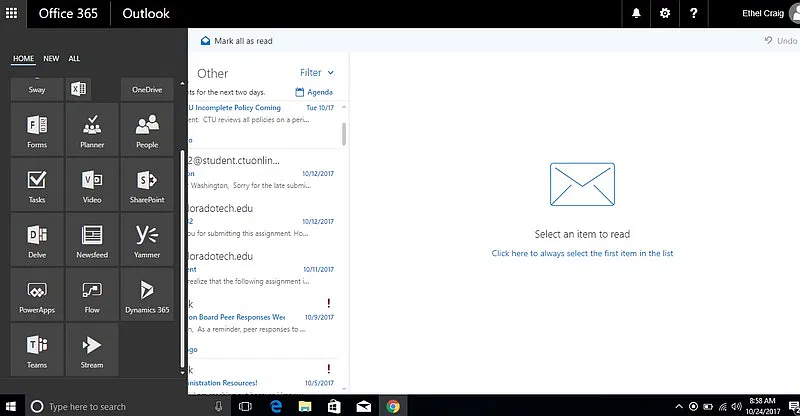Click the Undo button
800x416 pixels.
point(781,41)
